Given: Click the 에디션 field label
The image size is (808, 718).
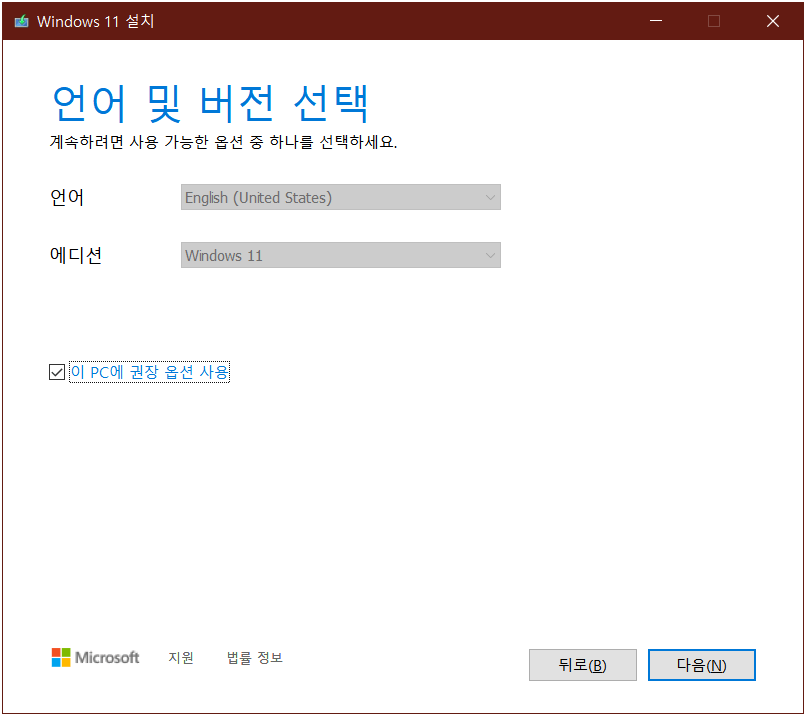Looking at the screenshot, I should coord(76,256).
